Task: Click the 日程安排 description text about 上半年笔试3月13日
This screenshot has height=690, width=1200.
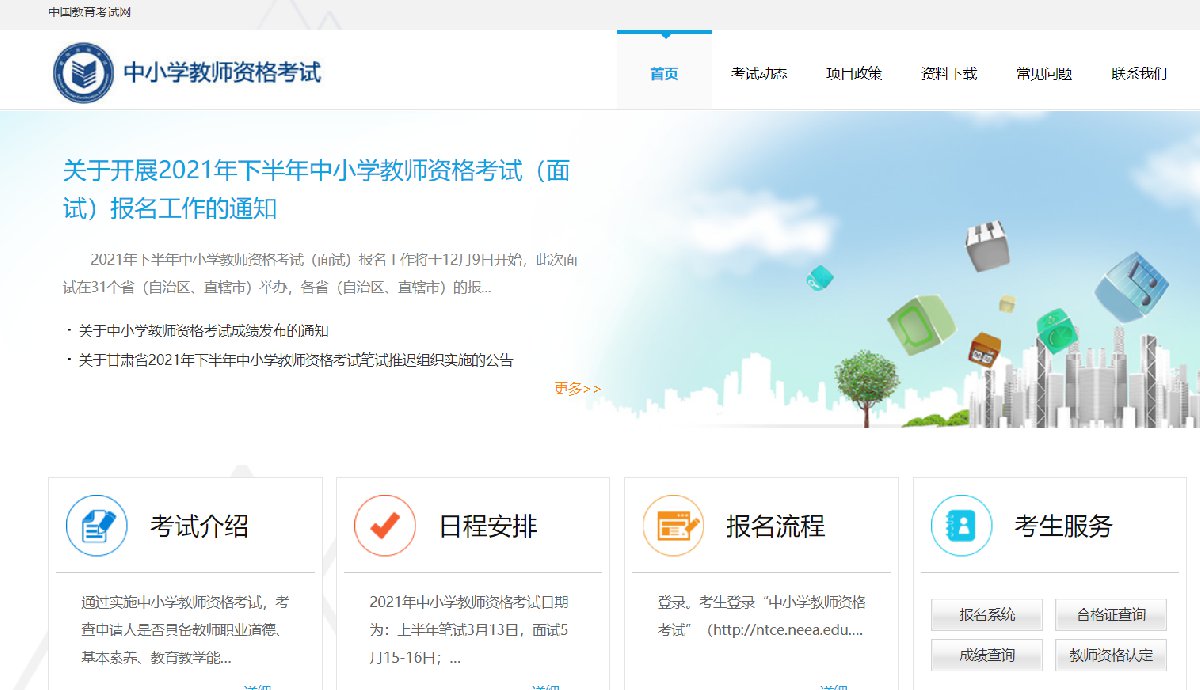Action: pyautogui.click(x=469, y=630)
